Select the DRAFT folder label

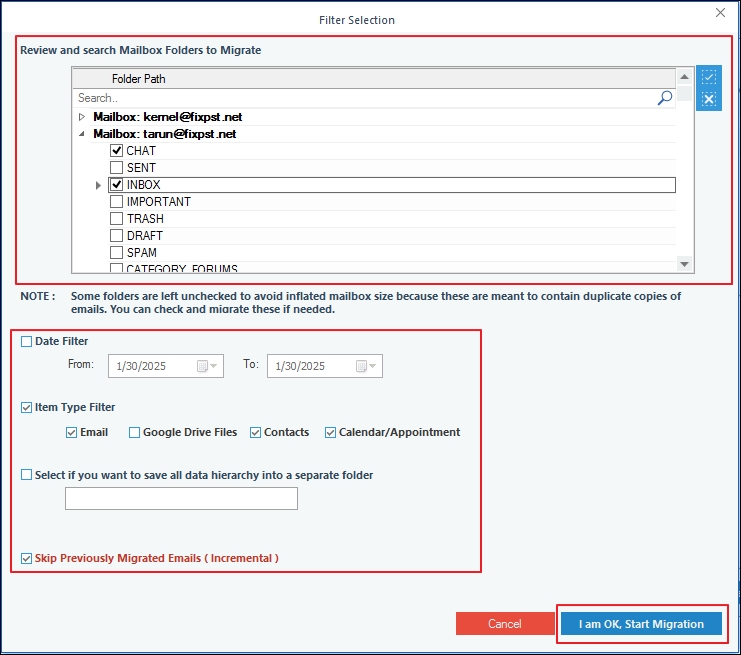pos(145,236)
